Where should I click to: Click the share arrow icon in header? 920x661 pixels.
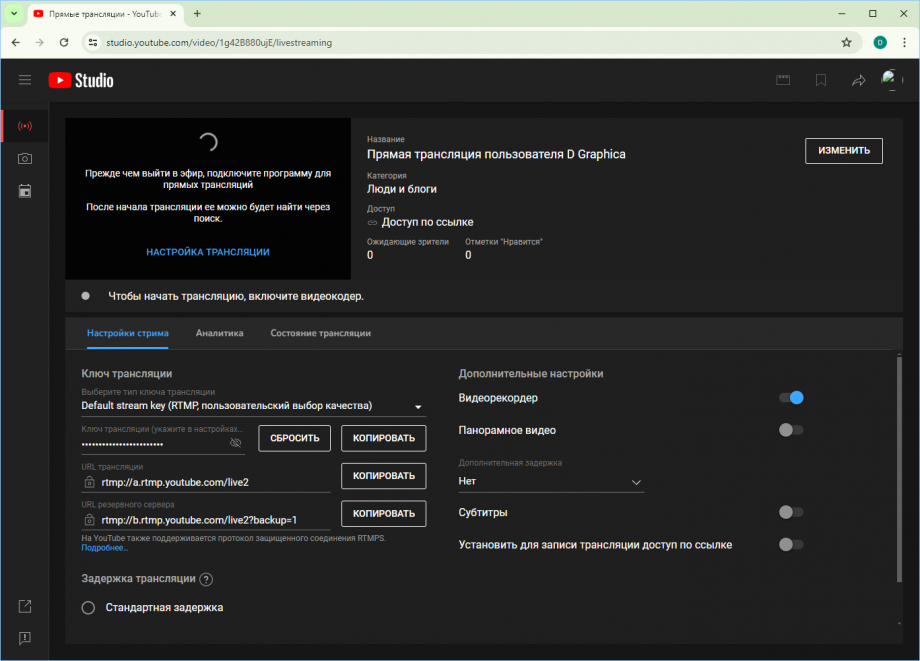(x=858, y=80)
